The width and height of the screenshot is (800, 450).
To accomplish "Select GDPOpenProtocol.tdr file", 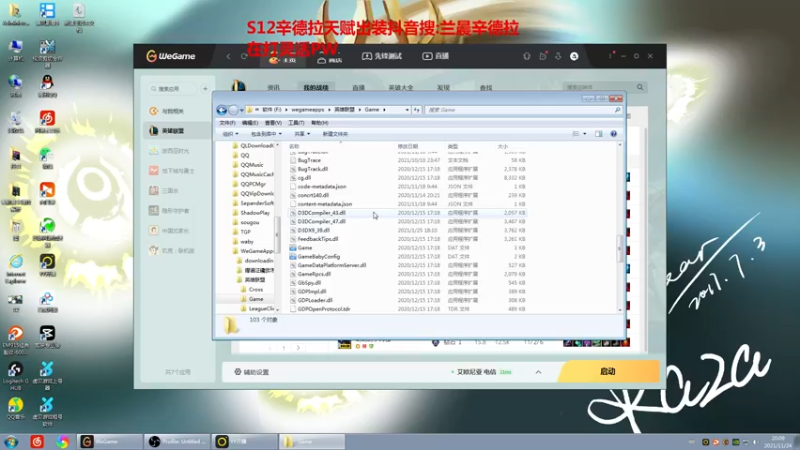I will [x=324, y=309].
